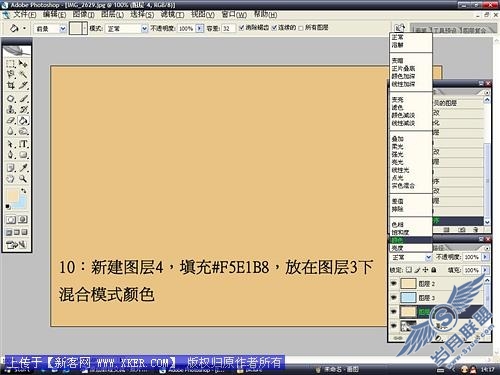Click the tolerance 容差 input field
500x375 pixels.
(228, 28)
